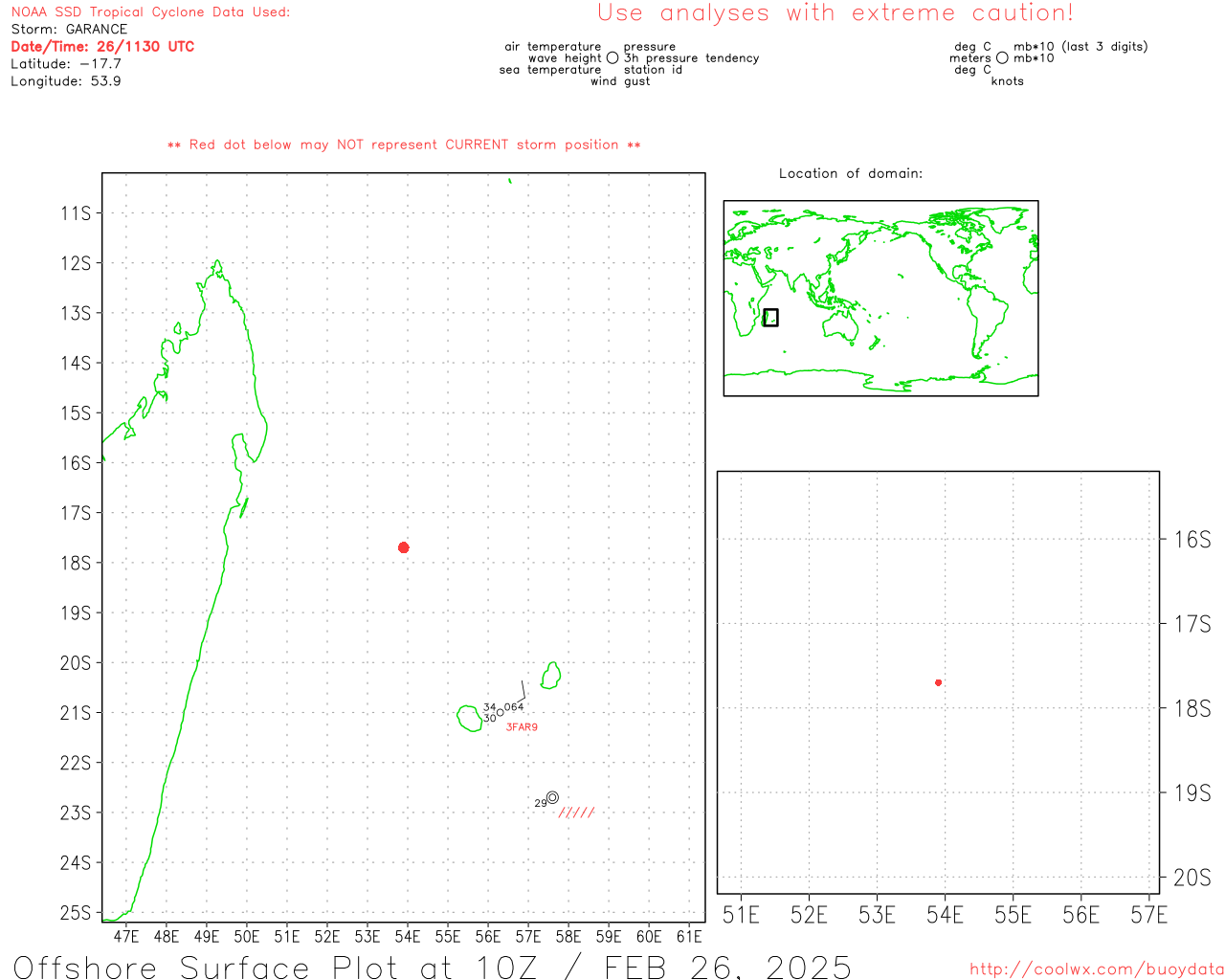The height and width of the screenshot is (980, 1225).
Task: Click the '3h pressure tendency' legend text
Action: point(692,58)
